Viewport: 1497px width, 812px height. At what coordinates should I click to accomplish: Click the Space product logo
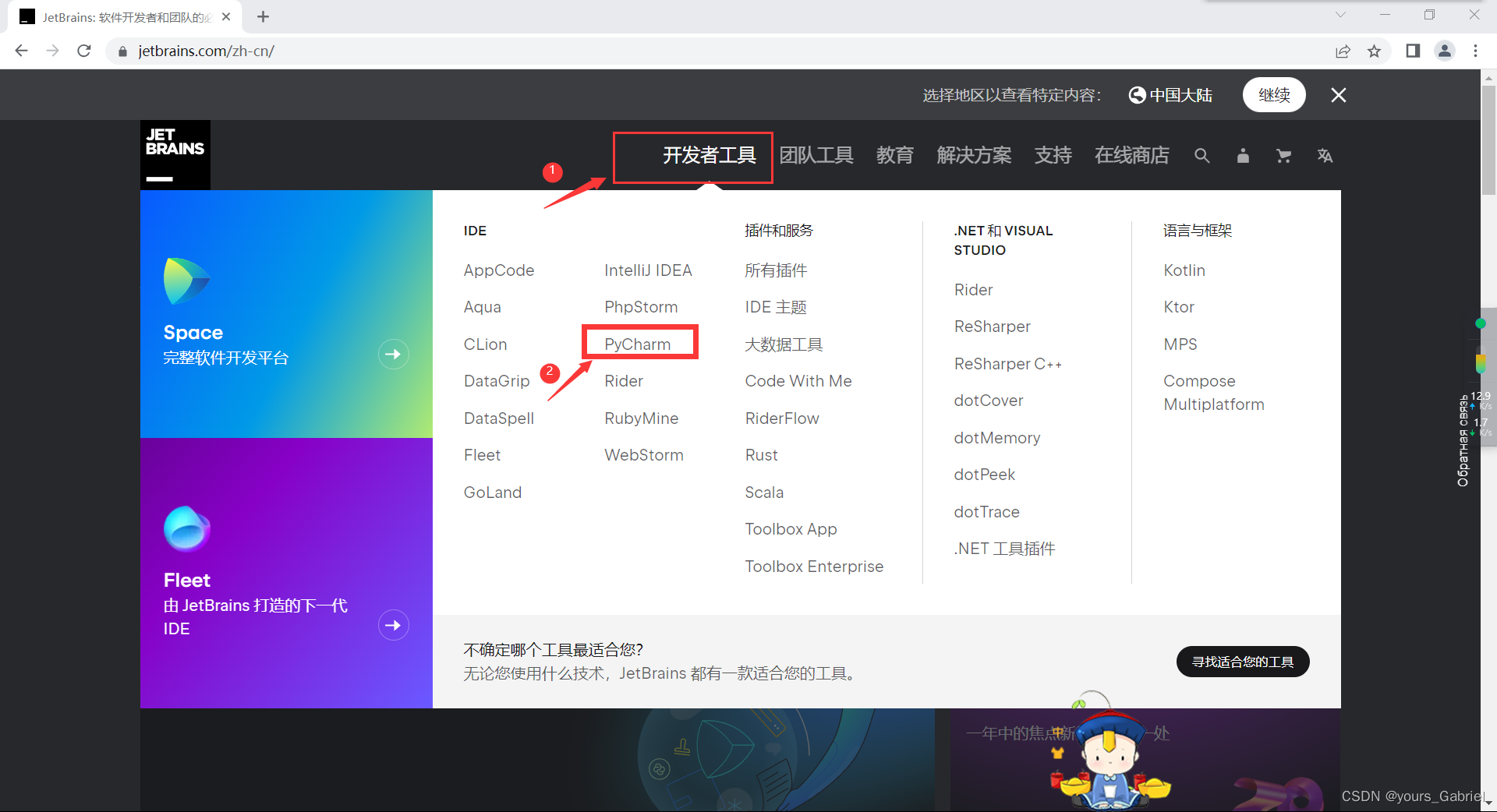click(186, 281)
